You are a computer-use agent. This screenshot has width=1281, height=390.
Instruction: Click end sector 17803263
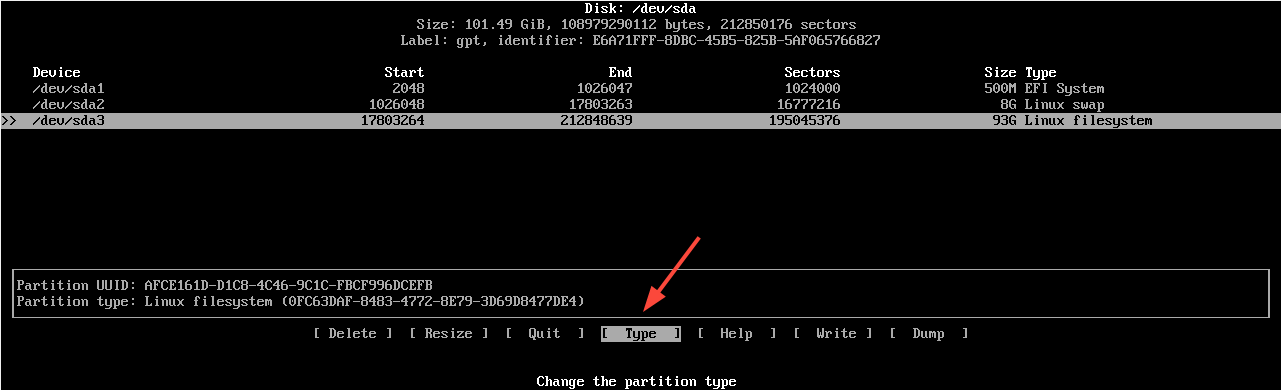click(x=600, y=105)
